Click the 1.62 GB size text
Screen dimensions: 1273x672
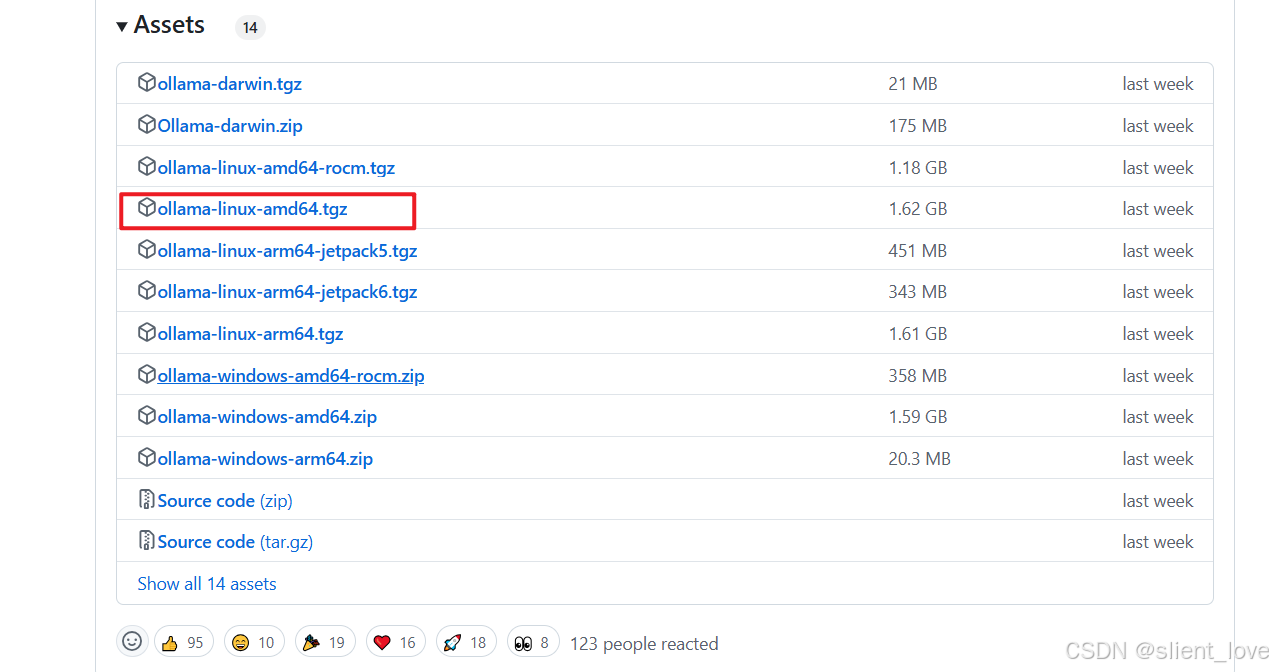point(917,209)
